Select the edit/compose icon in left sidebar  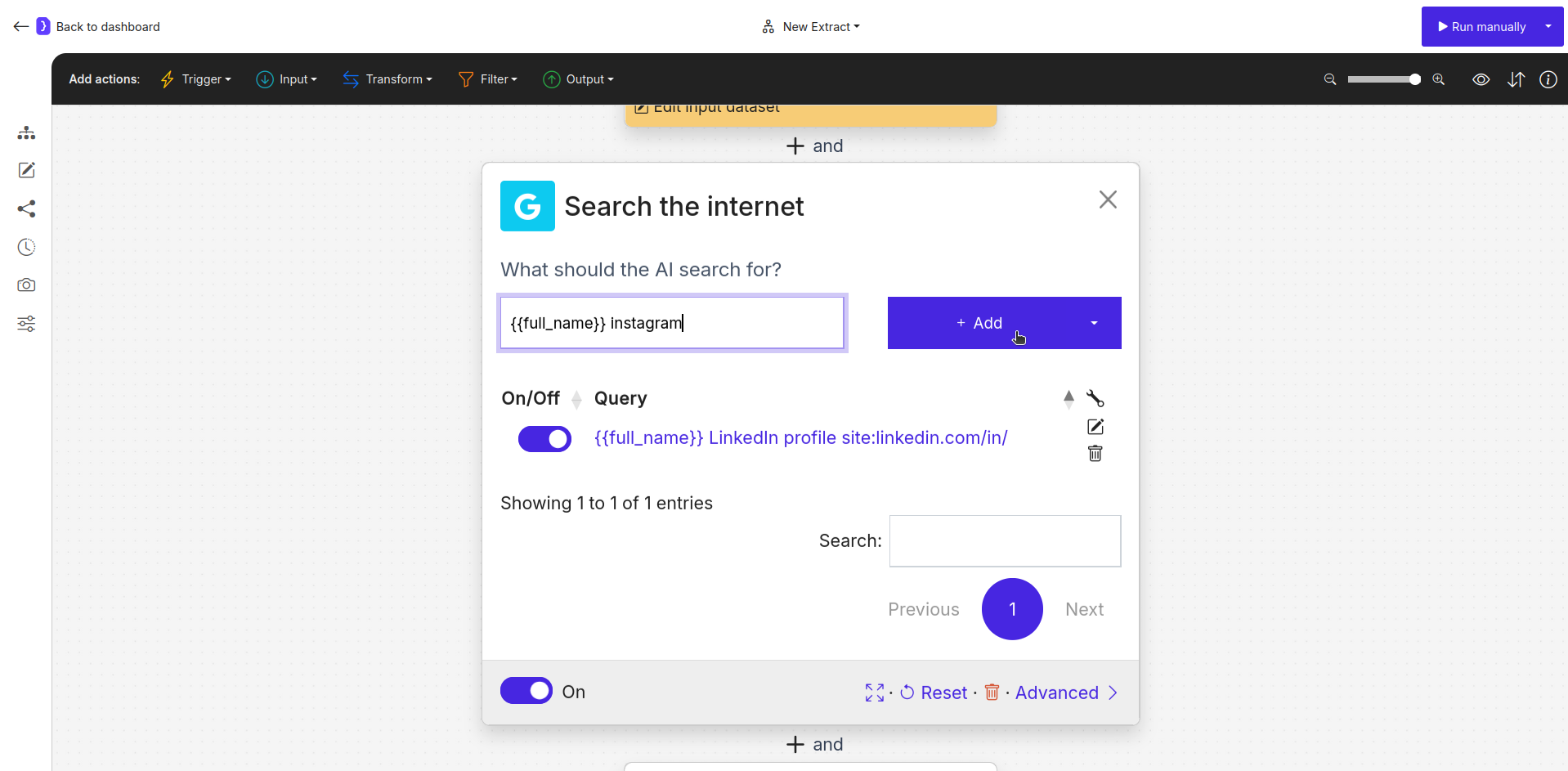click(x=26, y=170)
